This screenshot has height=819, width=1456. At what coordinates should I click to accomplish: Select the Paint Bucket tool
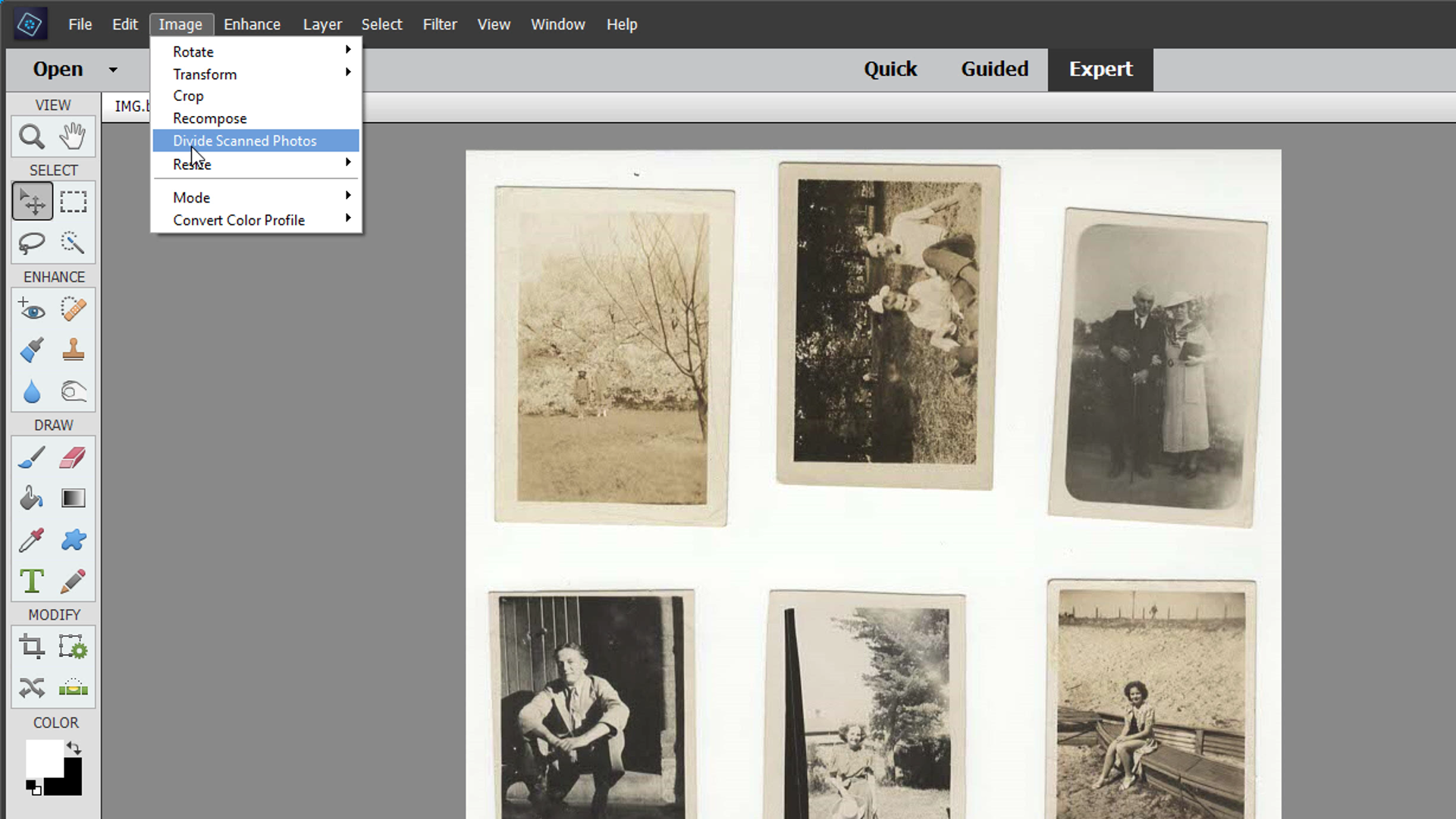click(33, 499)
